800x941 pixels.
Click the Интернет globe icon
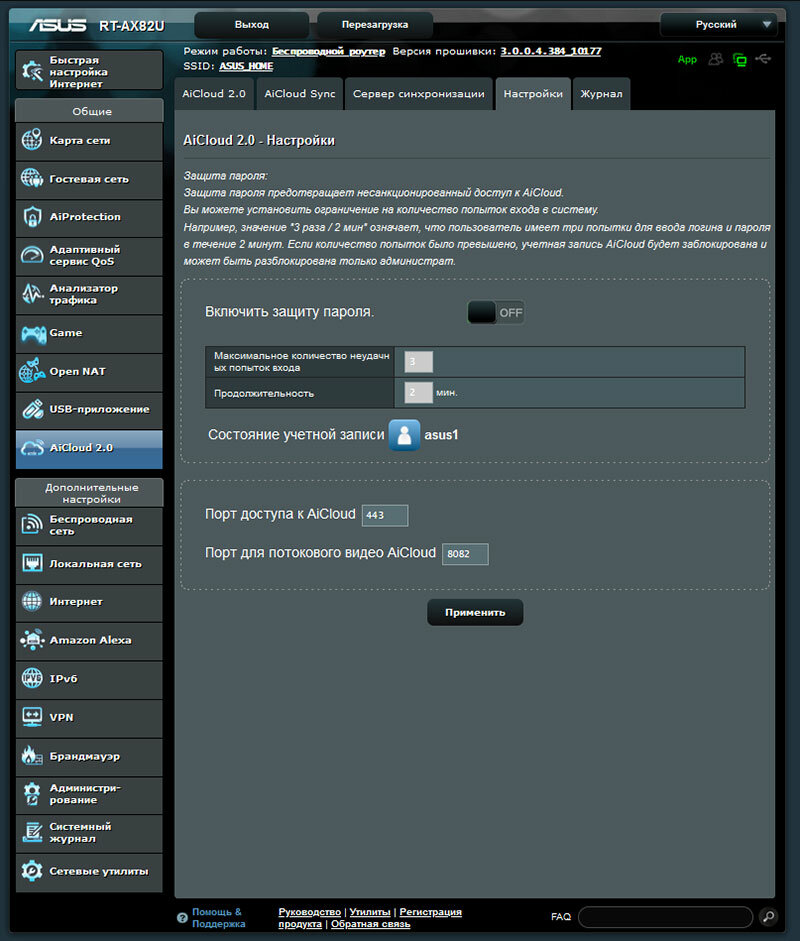pyautogui.click(x=32, y=601)
